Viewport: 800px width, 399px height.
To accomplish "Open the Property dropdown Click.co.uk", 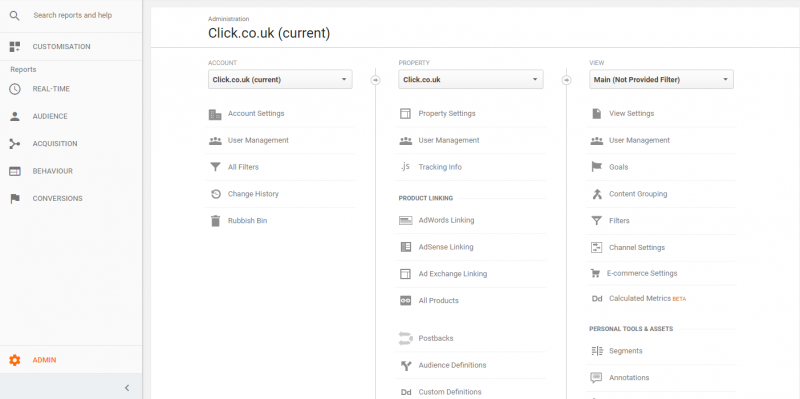I will pyautogui.click(x=471, y=80).
